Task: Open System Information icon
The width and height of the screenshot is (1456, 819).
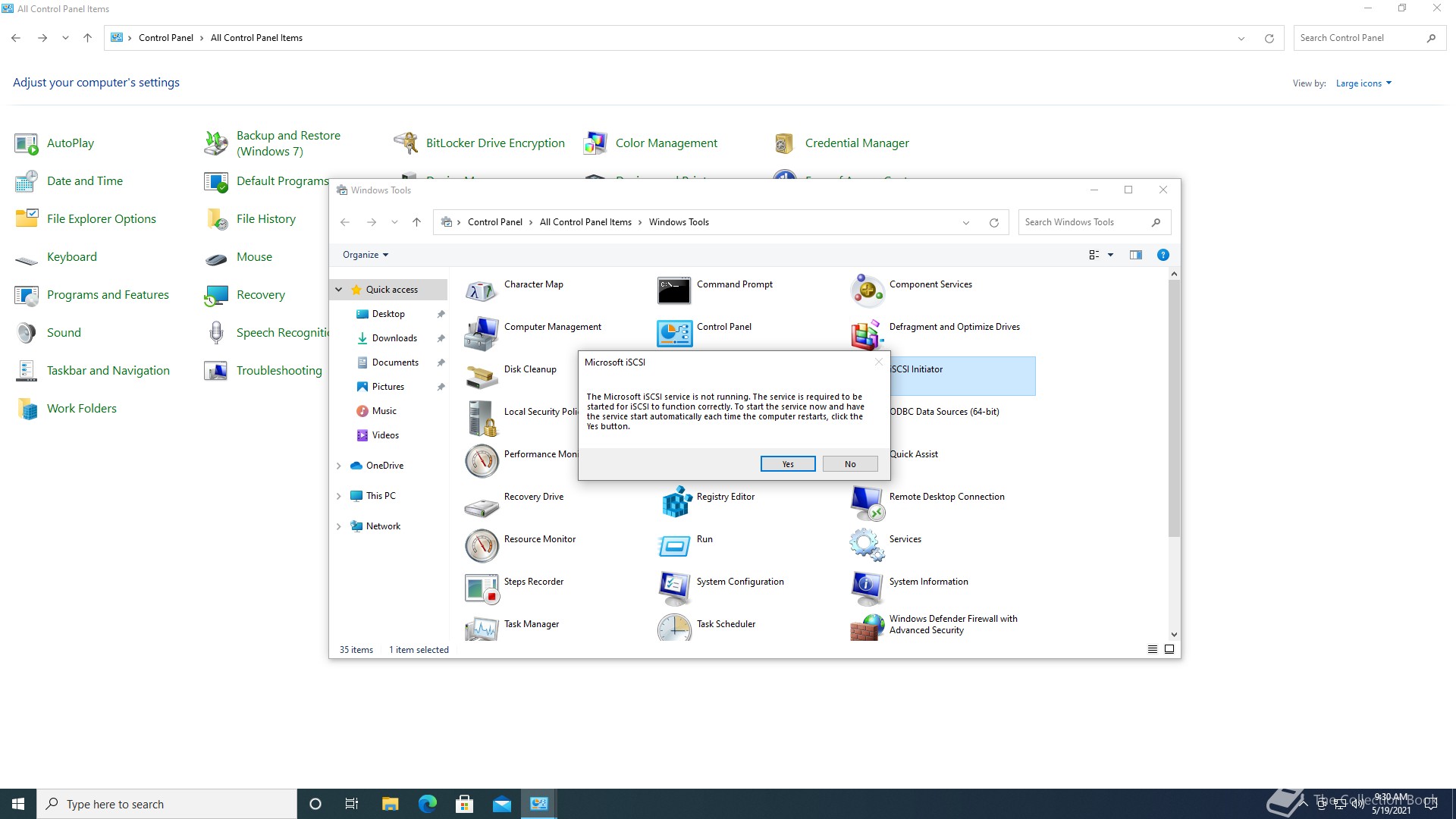Action: click(867, 588)
